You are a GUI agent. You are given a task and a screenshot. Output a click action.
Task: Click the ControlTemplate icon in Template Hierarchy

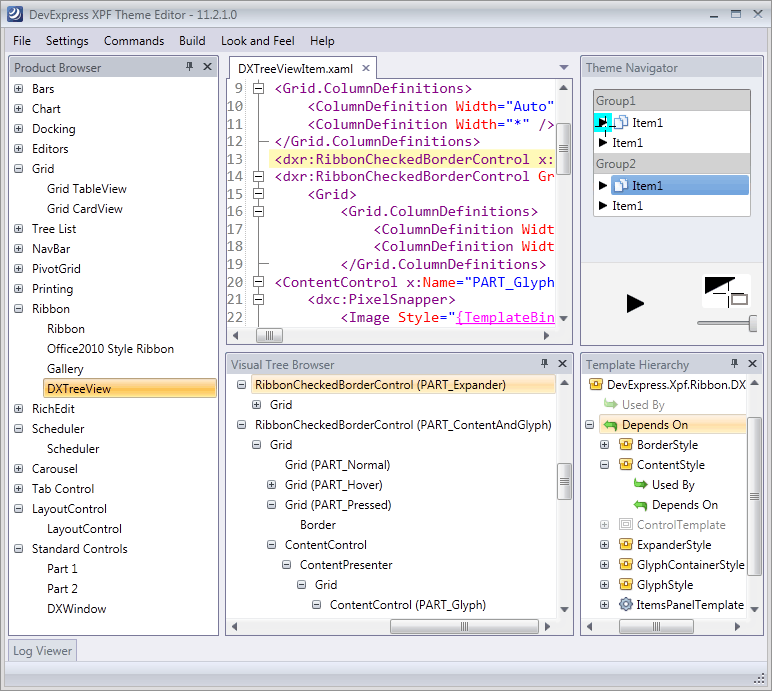(x=625, y=525)
